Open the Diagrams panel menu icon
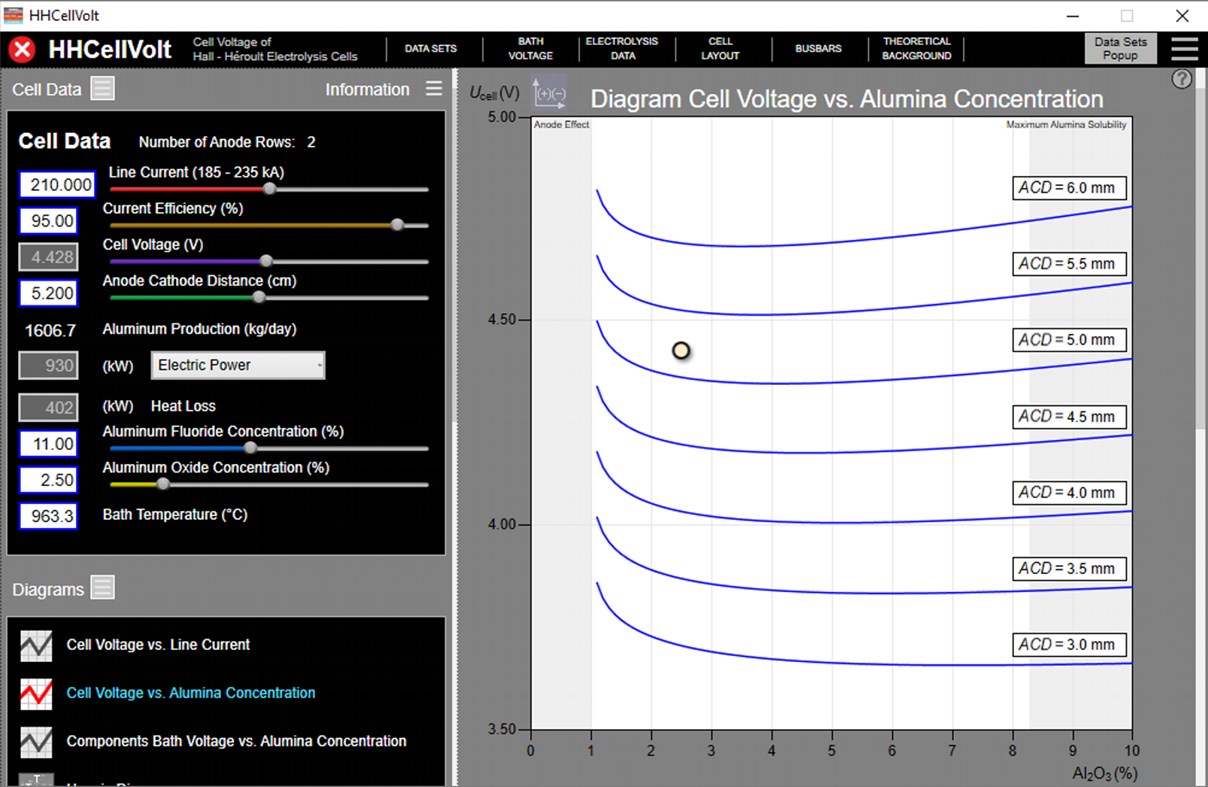Image resolution: width=1208 pixels, height=787 pixels. tap(102, 588)
